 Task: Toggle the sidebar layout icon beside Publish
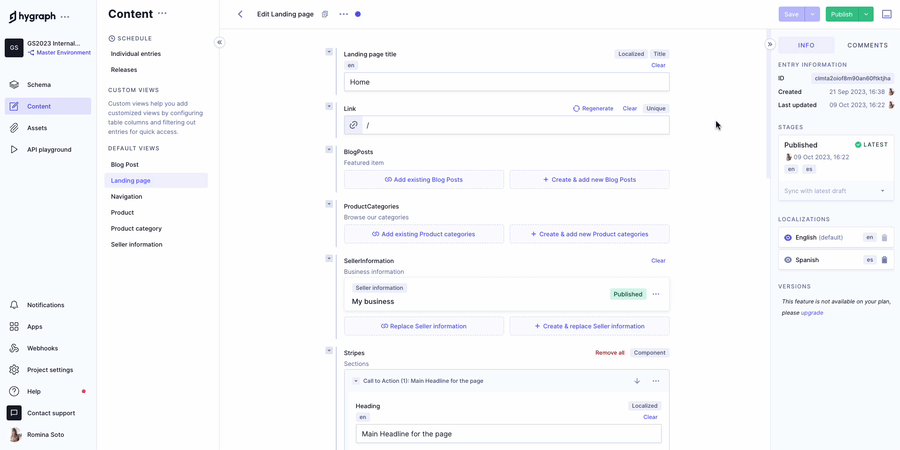(886, 14)
